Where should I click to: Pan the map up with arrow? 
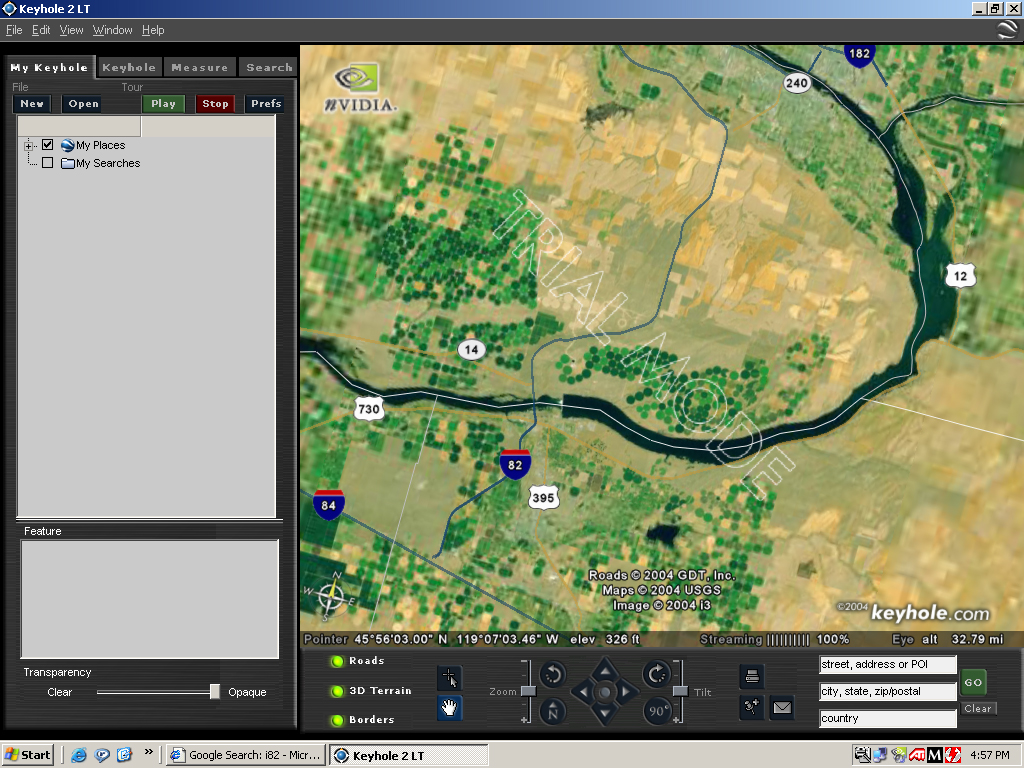[x=605, y=670]
